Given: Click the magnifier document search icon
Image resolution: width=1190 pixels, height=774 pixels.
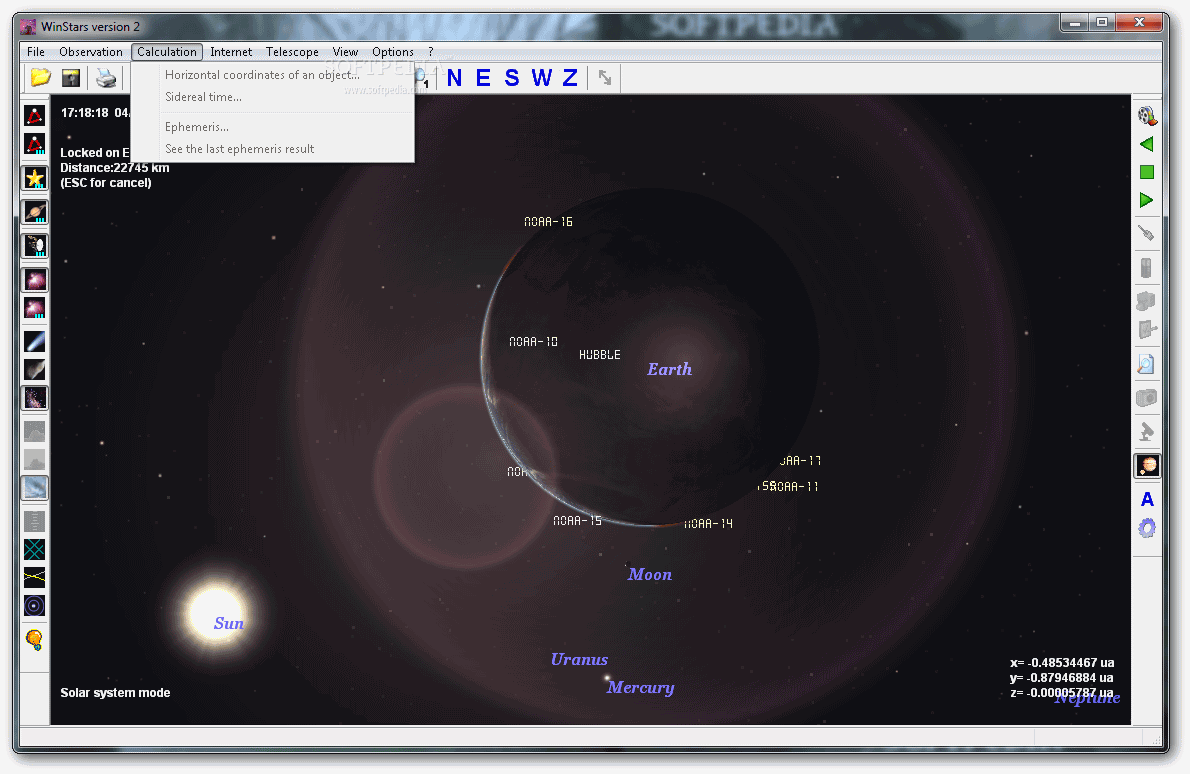Looking at the screenshot, I should 1147,364.
